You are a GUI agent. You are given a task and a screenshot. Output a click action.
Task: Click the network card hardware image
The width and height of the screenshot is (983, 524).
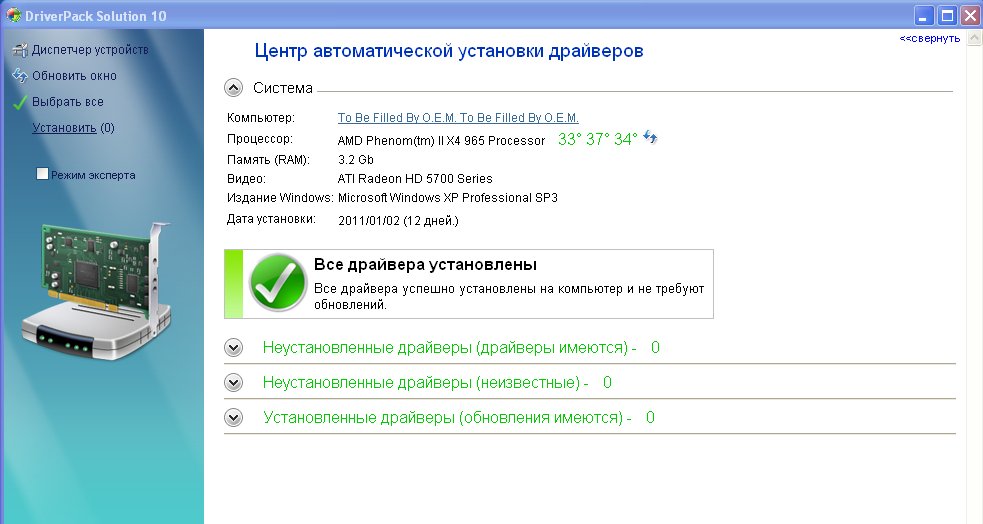pyautogui.click(x=97, y=293)
